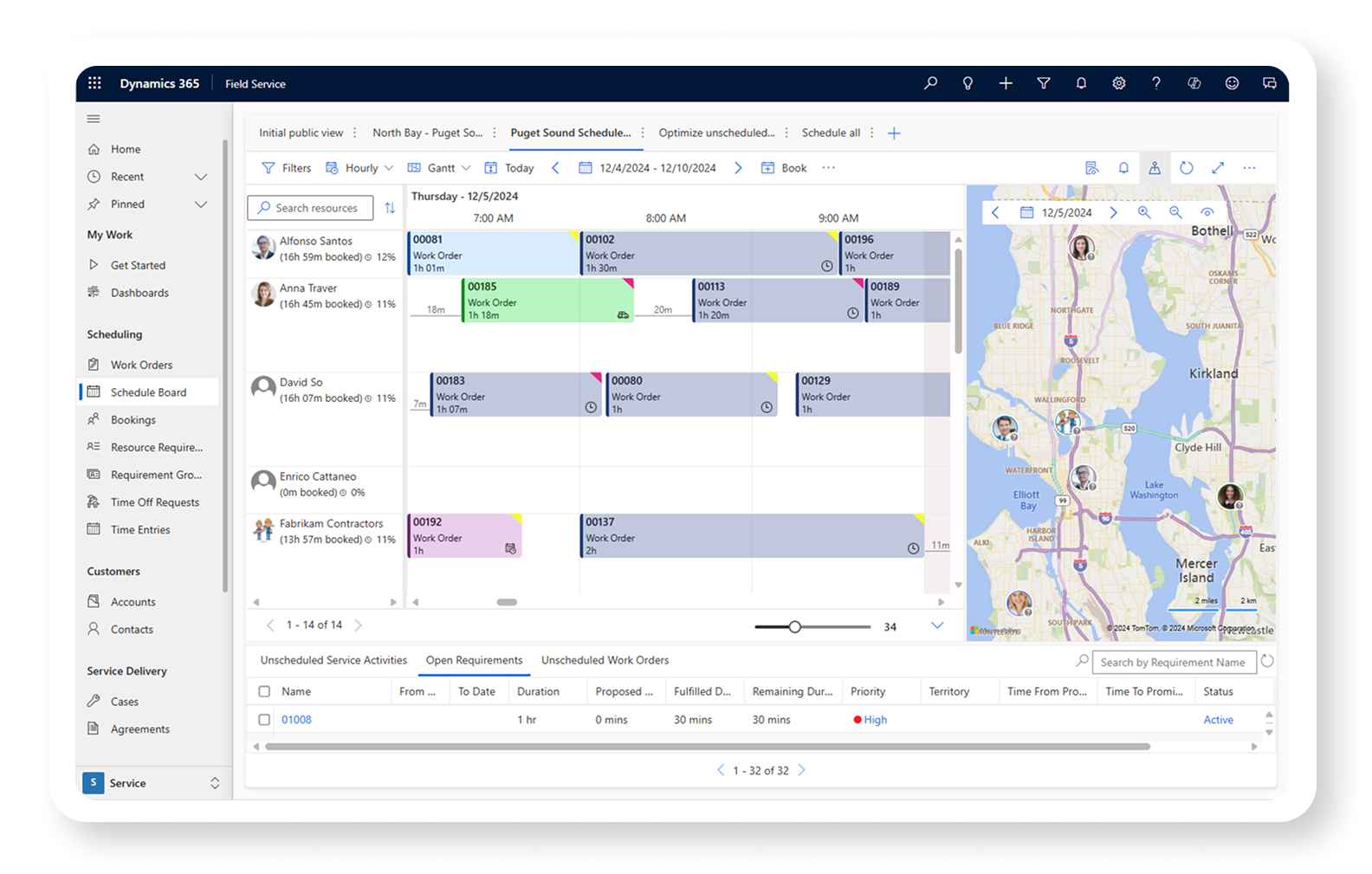Viewport: 1372px width, 874px height.
Task: Click the Filters button
Action: [287, 168]
